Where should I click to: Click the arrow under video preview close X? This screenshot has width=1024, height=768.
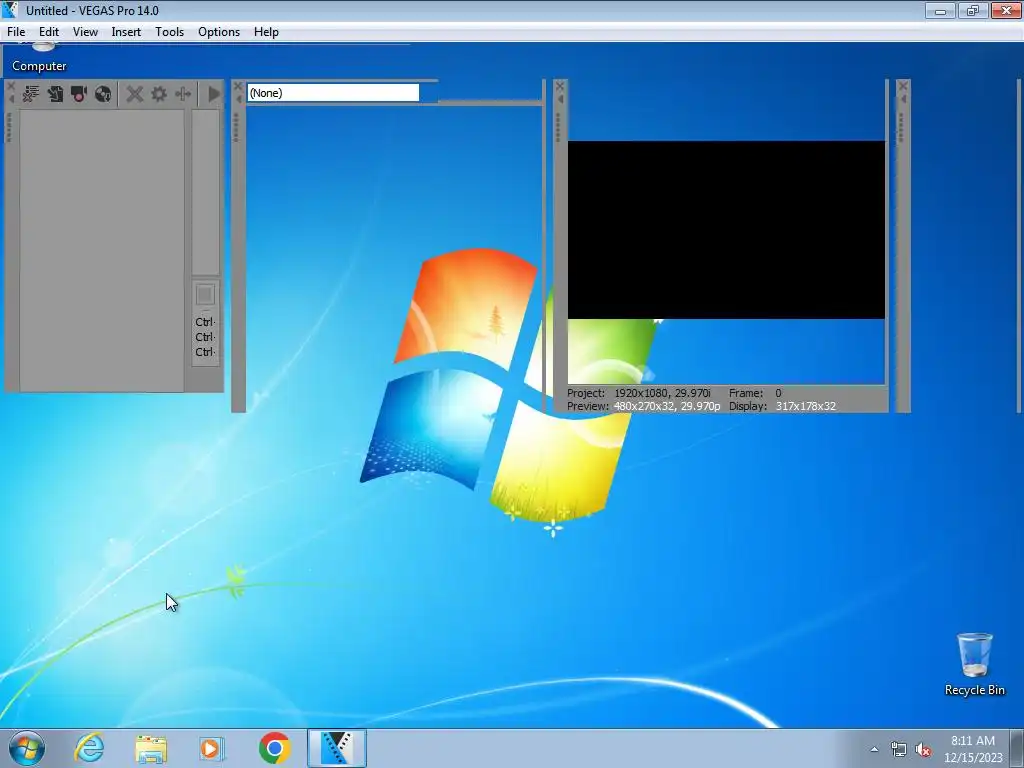[559, 99]
